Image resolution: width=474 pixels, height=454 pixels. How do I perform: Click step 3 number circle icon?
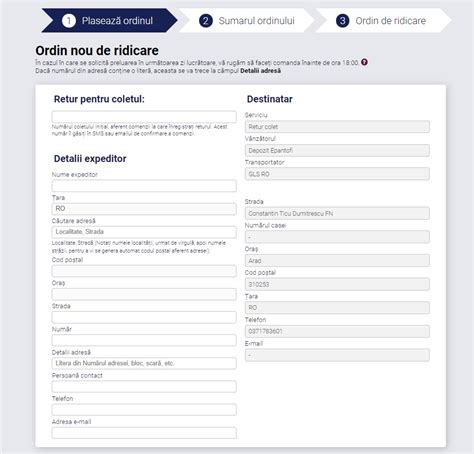pos(342,21)
